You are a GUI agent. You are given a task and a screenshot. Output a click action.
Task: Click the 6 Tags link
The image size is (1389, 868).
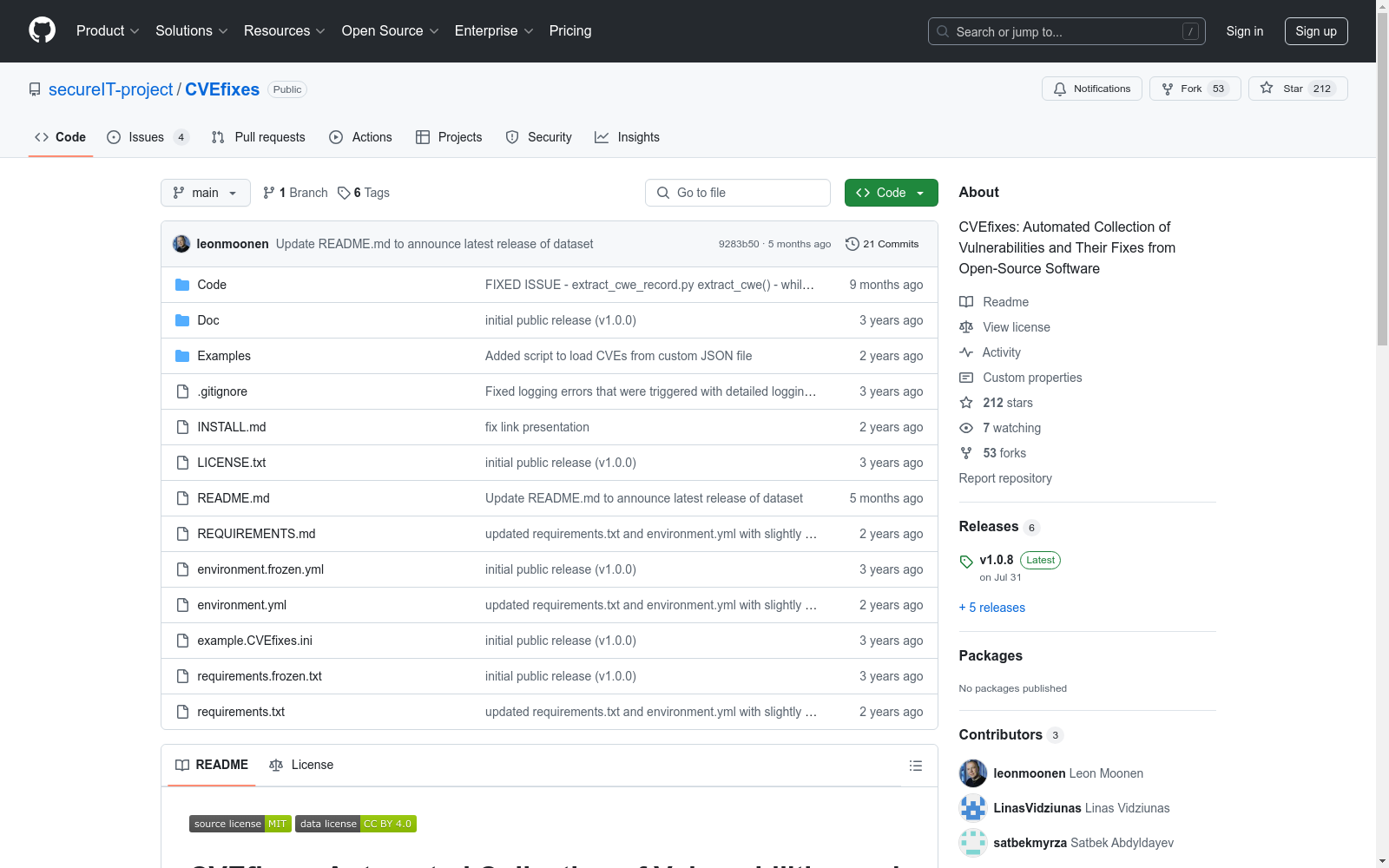point(364,193)
